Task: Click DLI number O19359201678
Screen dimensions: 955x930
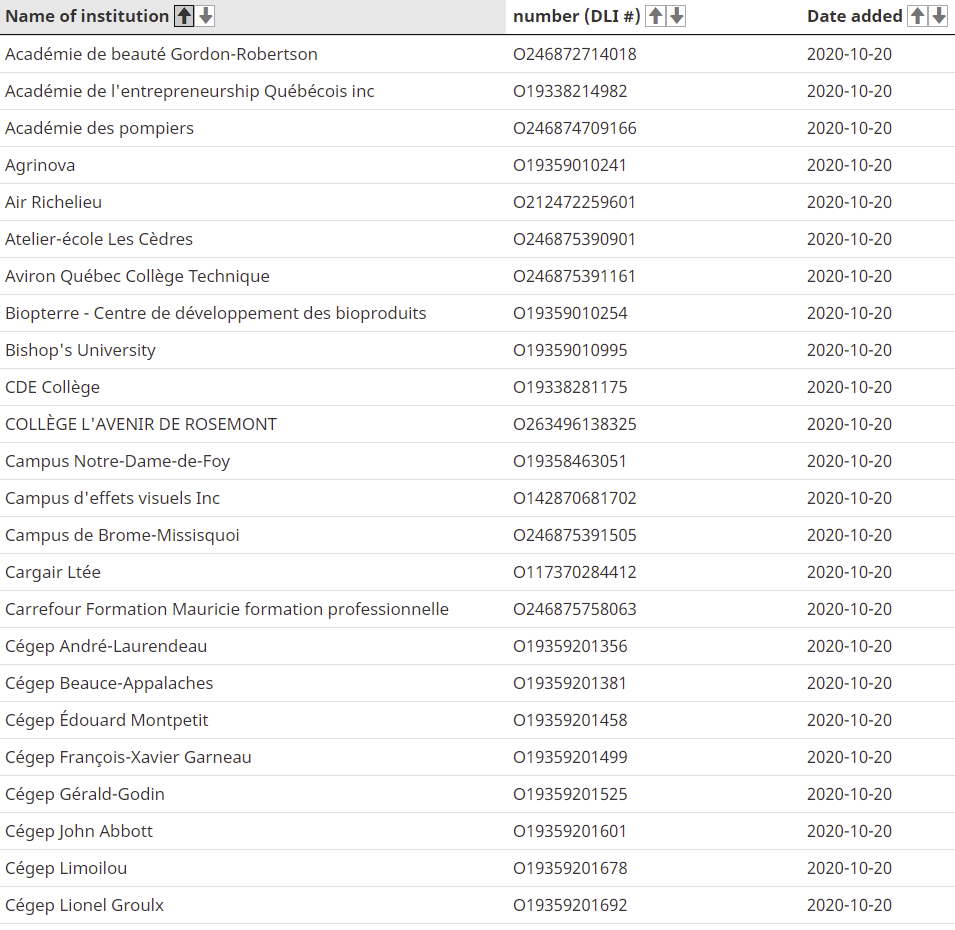Action: click(569, 868)
